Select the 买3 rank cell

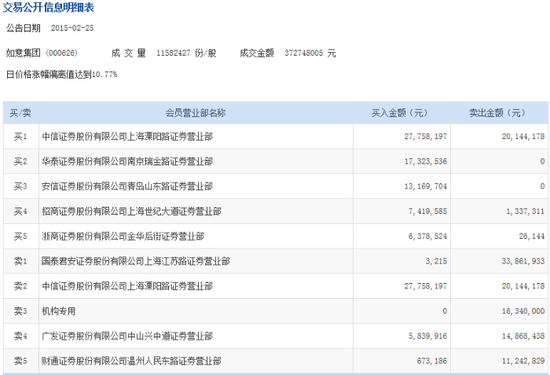(20, 186)
